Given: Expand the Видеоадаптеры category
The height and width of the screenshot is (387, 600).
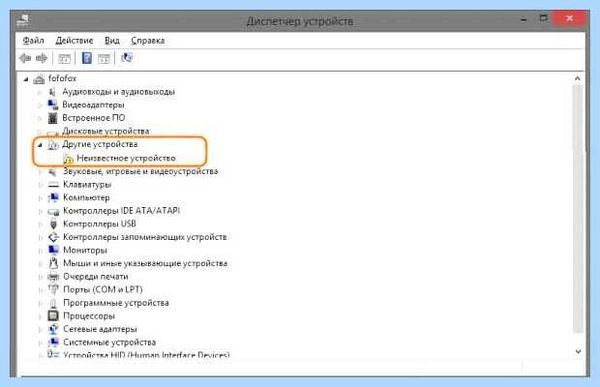Looking at the screenshot, I should tap(39, 105).
